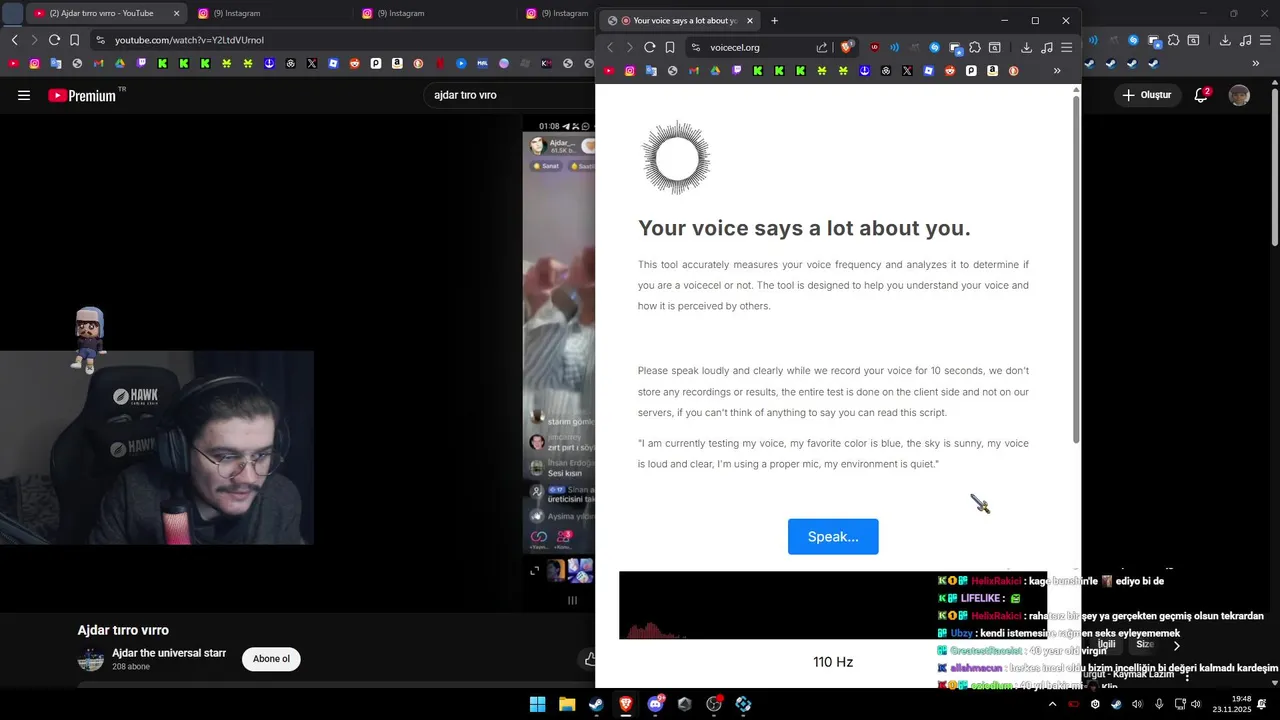The image size is (1280, 720).
Task: Click voicecel.org address bar text
Action: click(735, 47)
